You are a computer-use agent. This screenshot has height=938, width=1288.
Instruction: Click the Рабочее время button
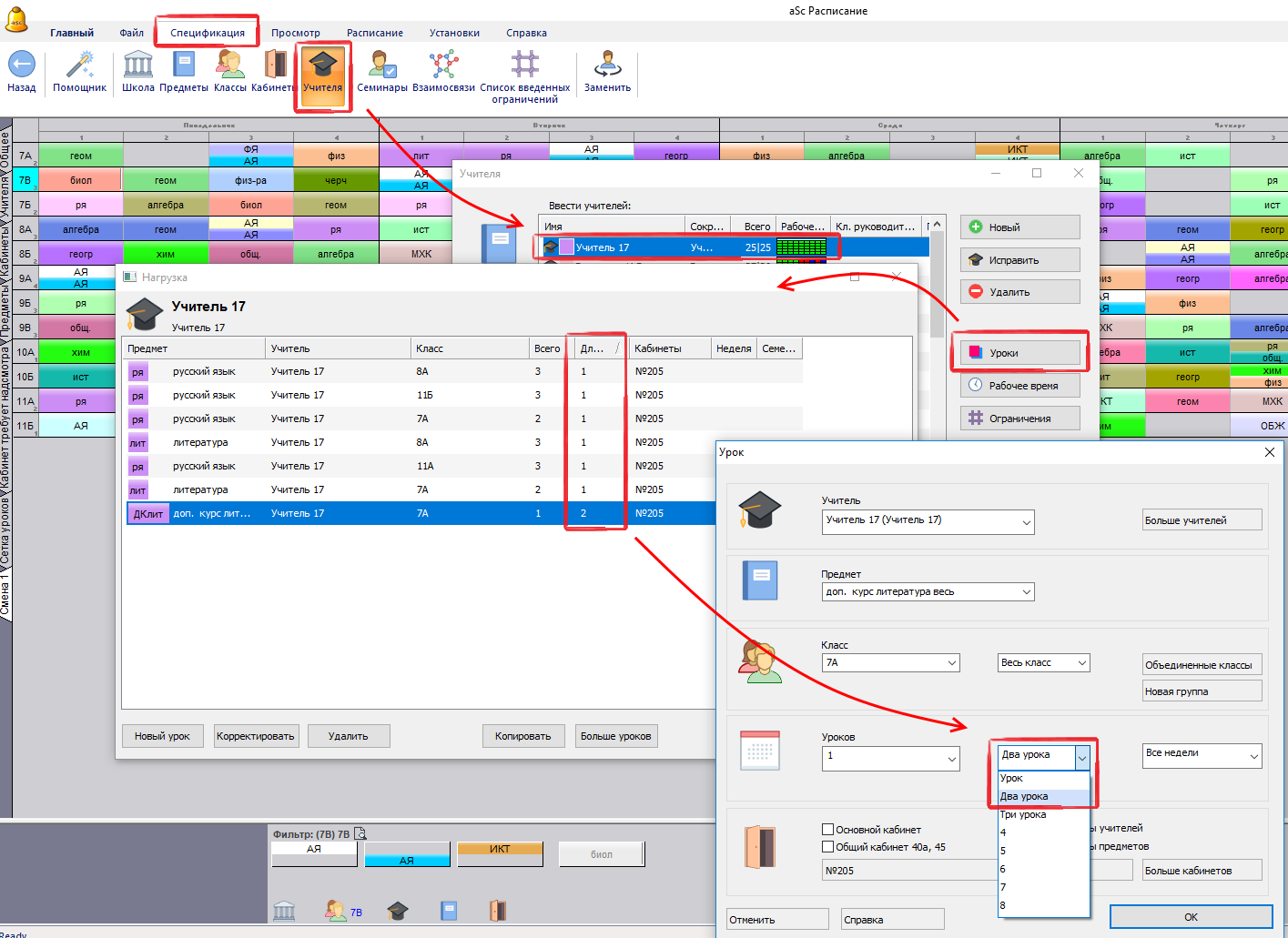[x=1020, y=386]
